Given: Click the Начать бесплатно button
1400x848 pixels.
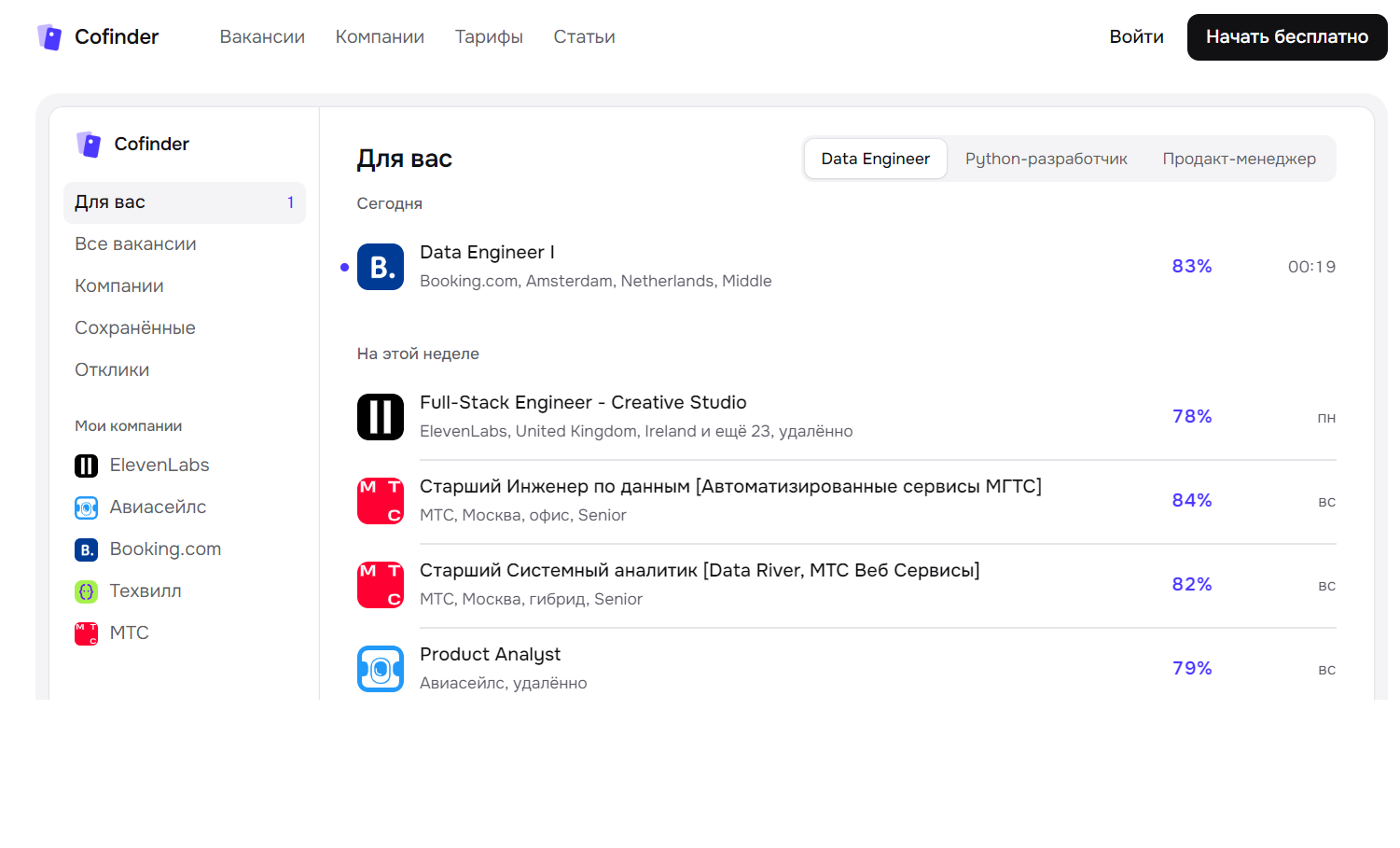Looking at the screenshot, I should click(x=1287, y=37).
